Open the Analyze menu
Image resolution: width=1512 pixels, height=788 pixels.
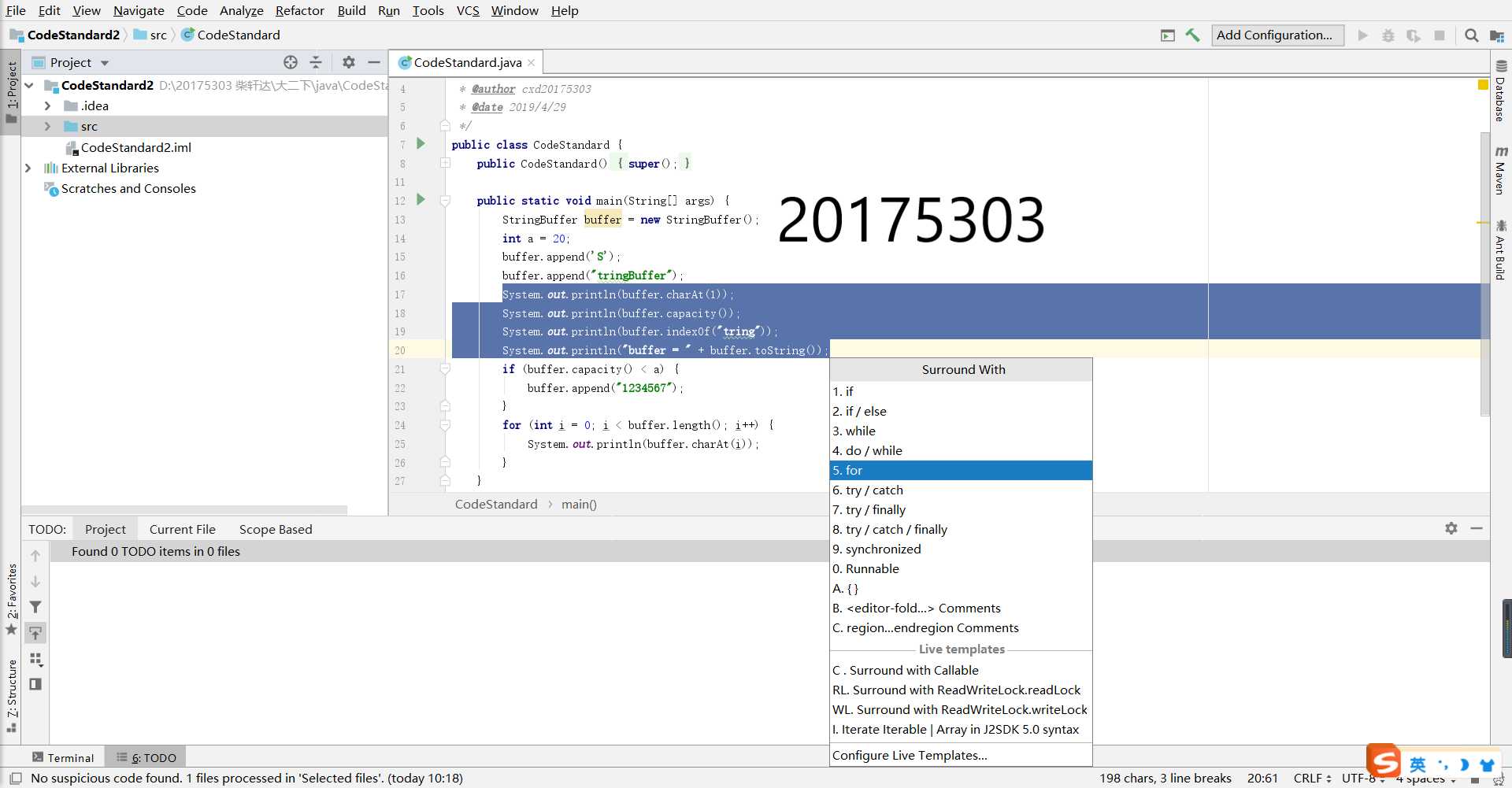(241, 10)
